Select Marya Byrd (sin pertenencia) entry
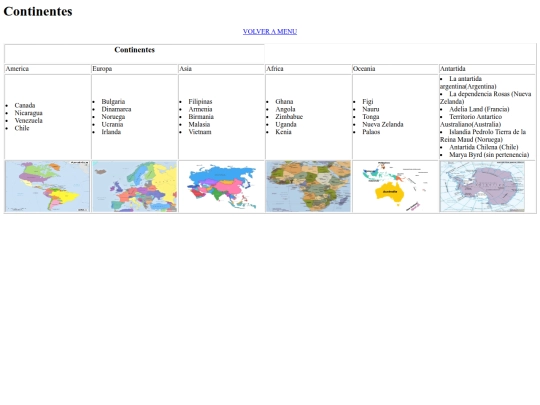Image resolution: width=540 pixels, height=405 pixels. 489,155
